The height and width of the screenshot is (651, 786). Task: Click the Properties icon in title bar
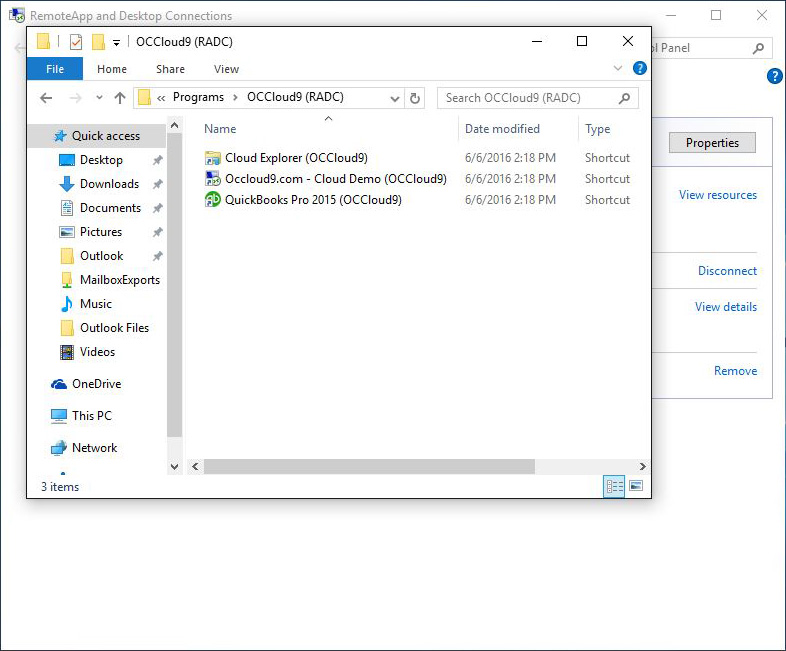coord(76,42)
